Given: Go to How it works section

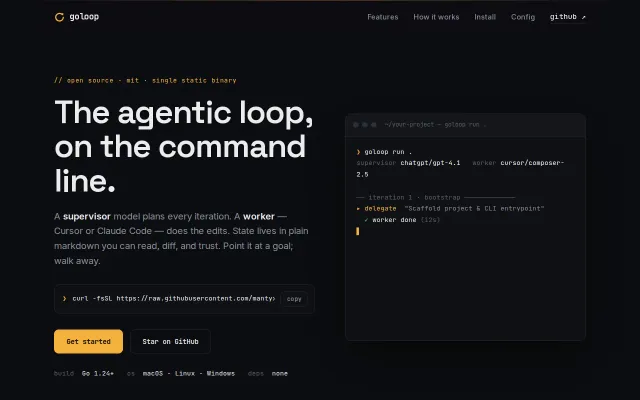Looking at the screenshot, I should click(436, 17).
